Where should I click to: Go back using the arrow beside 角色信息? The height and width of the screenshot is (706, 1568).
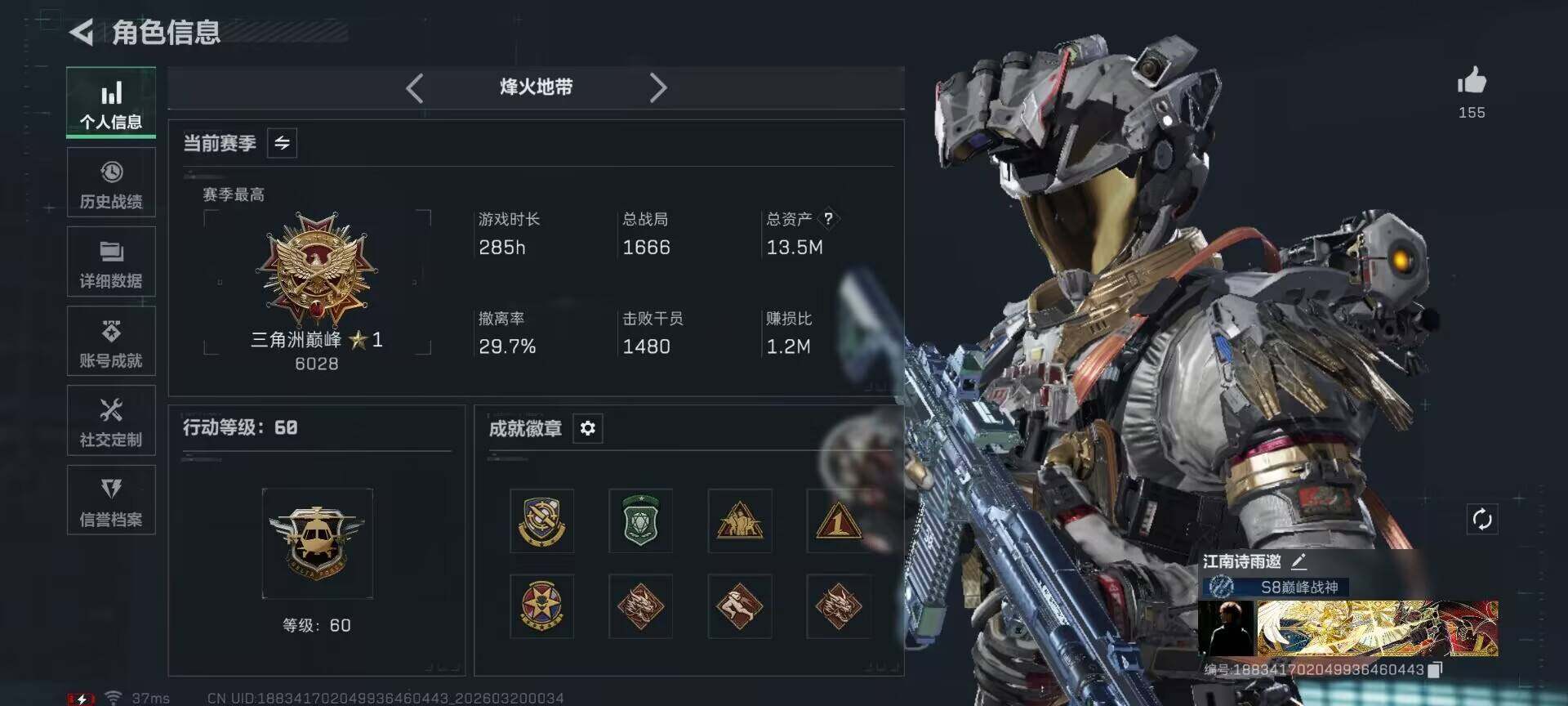(82, 33)
